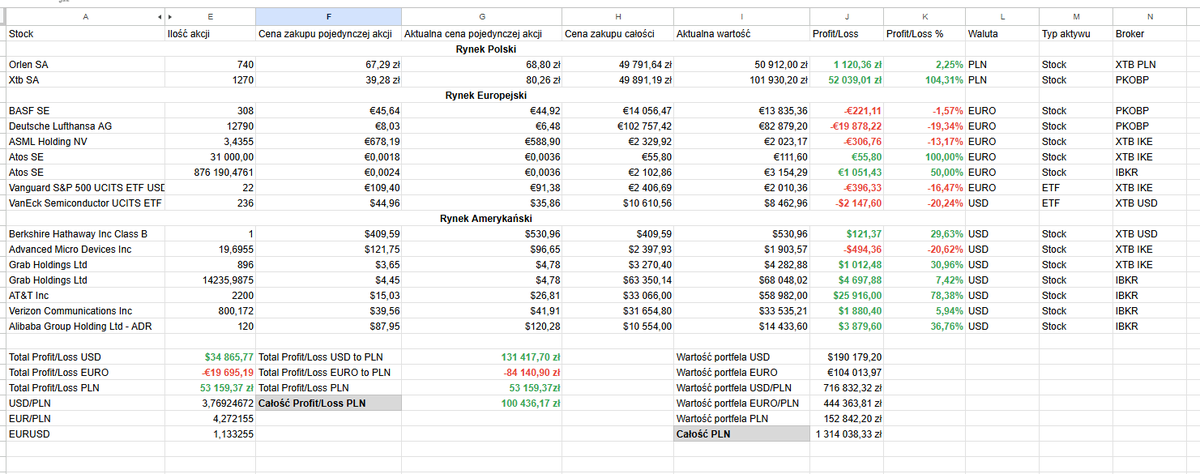Expand hidden columns with the right arrow in column E's header
The height and width of the screenshot is (474, 1200).
coord(170,17)
